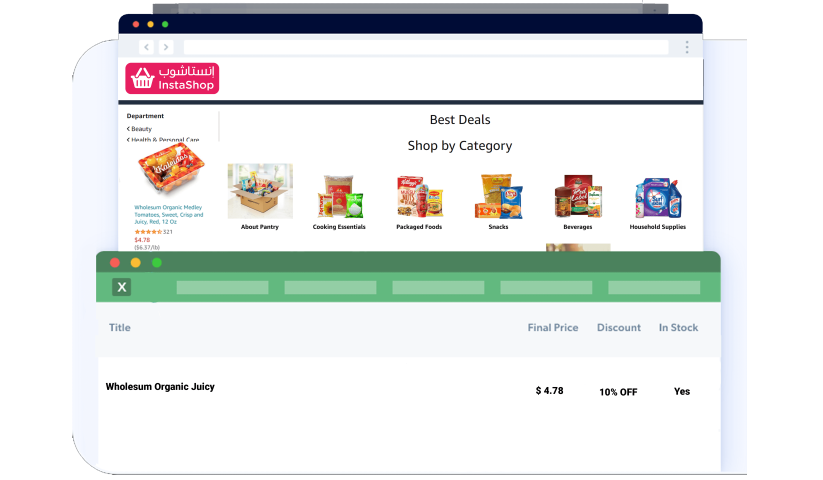The height and width of the screenshot is (480, 823).
Task: Click the InstaShop basket logo
Action: pyautogui.click(x=172, y=79)
